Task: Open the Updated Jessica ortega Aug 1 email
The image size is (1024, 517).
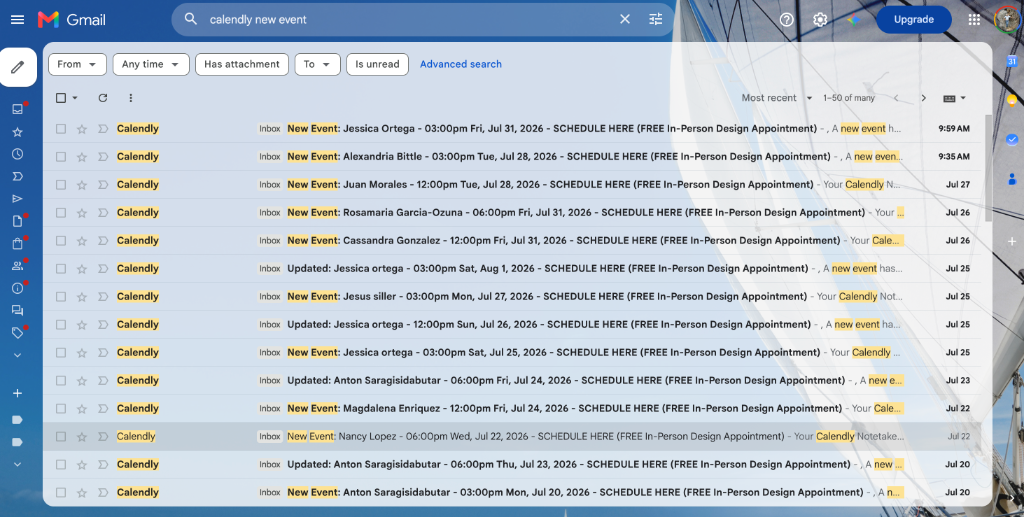Action: coord(512,268)
